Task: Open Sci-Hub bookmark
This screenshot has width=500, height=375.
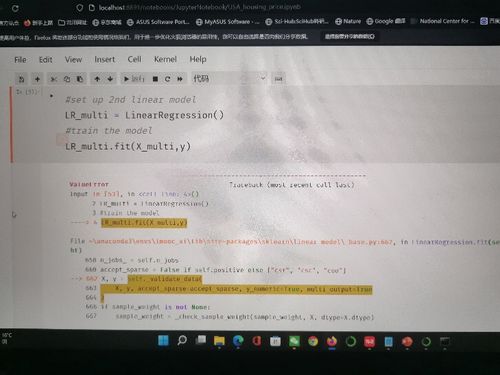Action: click(x=297, y=22)
